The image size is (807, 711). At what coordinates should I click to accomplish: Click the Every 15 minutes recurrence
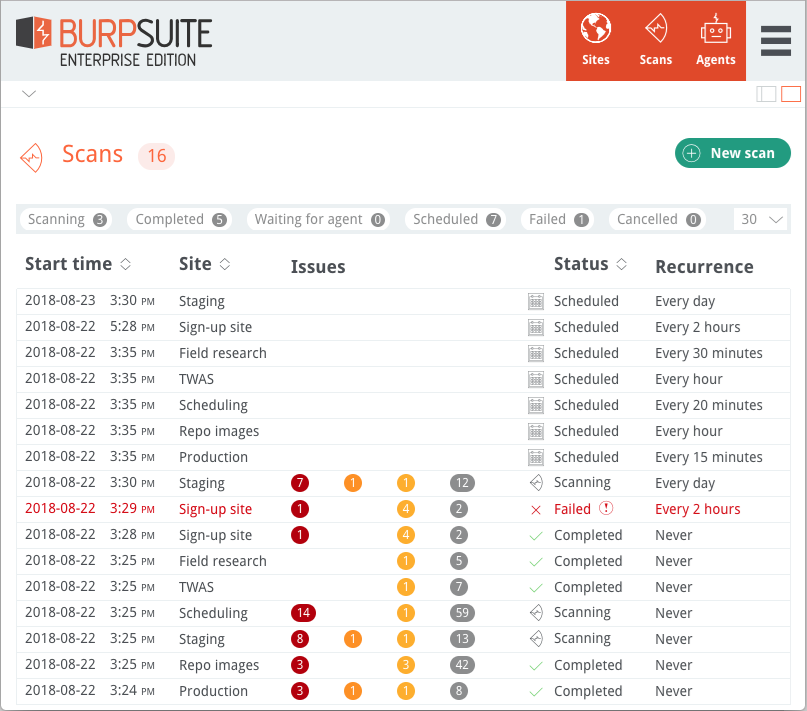(709, 457)
